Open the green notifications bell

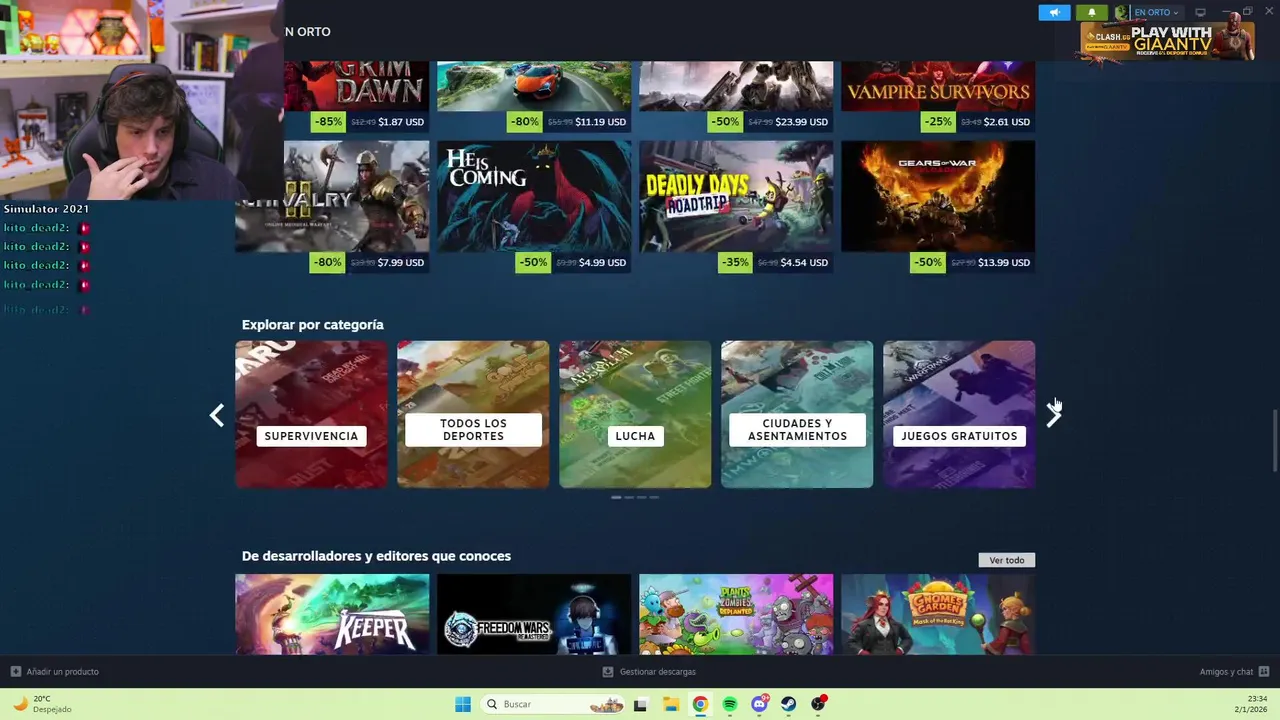[x=1092, y=12]
